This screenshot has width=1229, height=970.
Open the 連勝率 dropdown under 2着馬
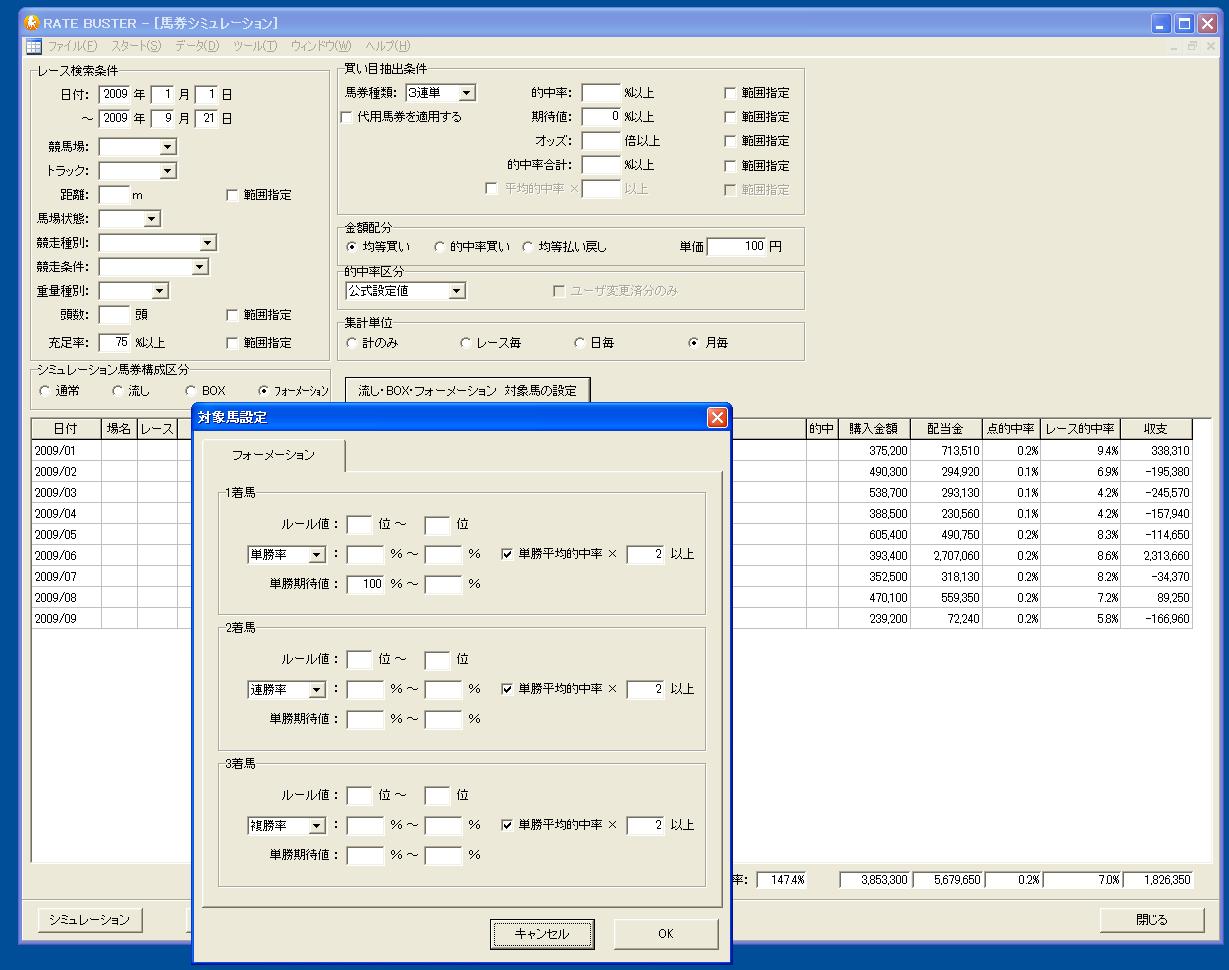pos(316,690)
